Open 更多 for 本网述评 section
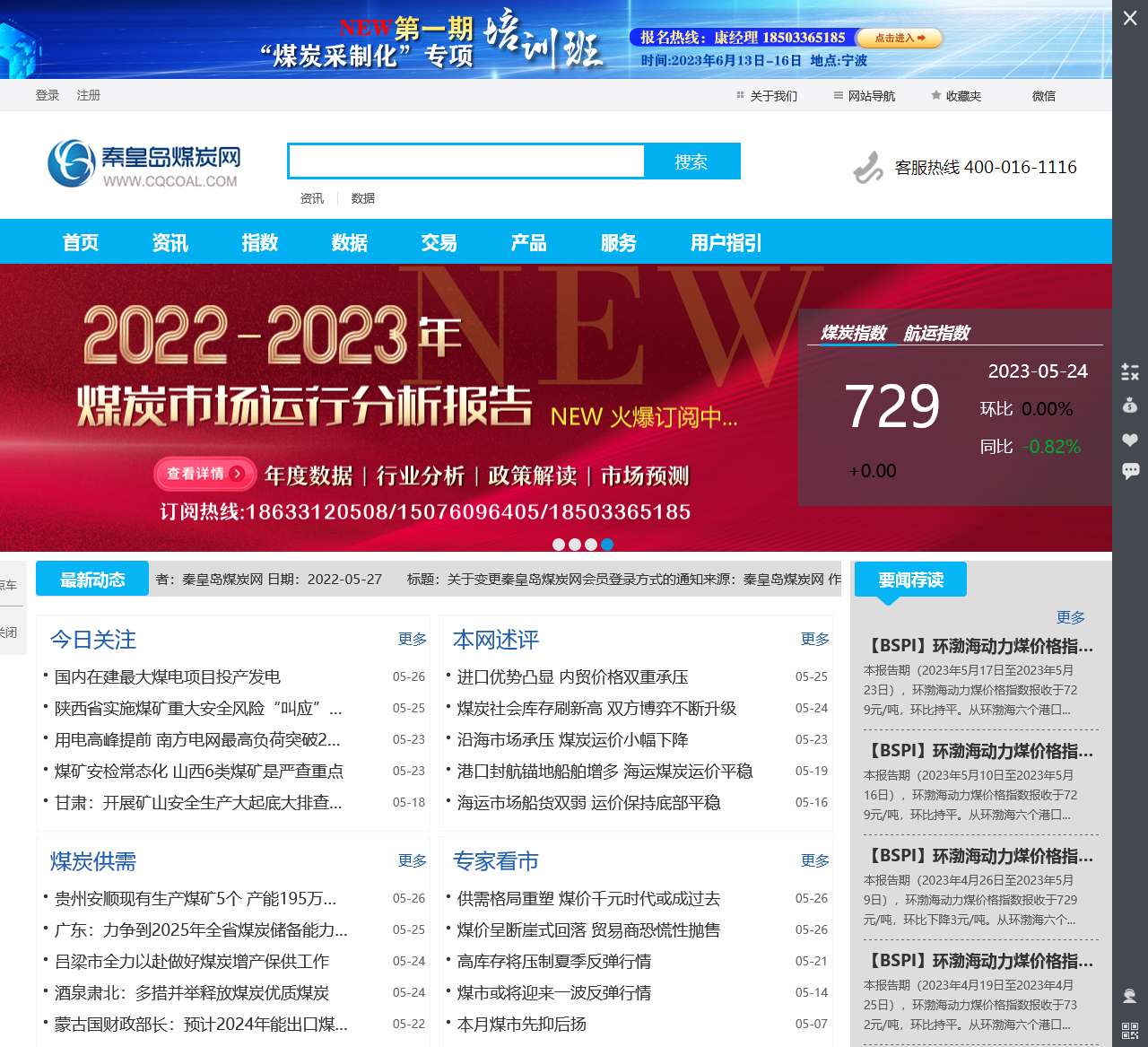Viewport: 1148px width, 1047px height. [815, 639]
